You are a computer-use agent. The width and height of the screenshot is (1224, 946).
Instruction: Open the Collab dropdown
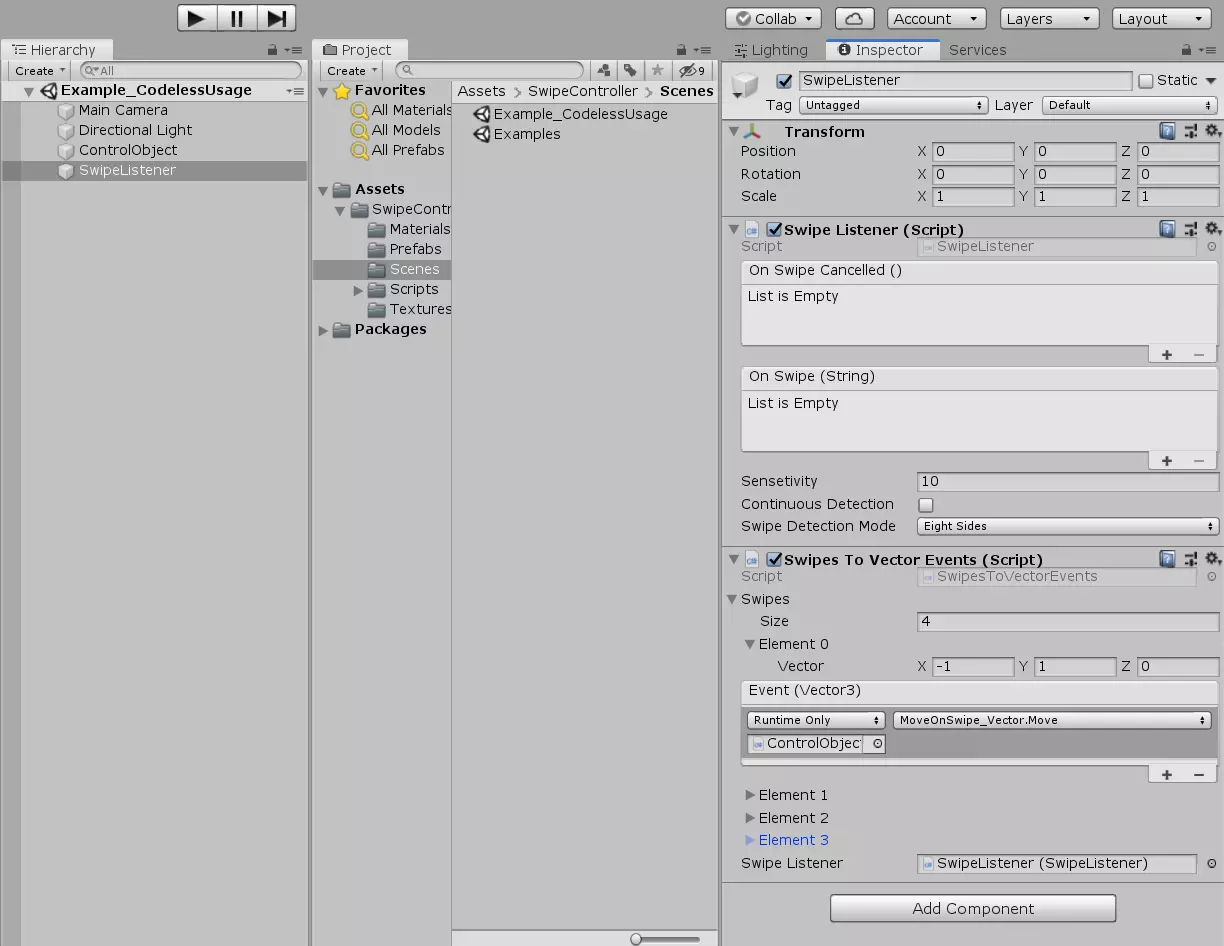773,19
